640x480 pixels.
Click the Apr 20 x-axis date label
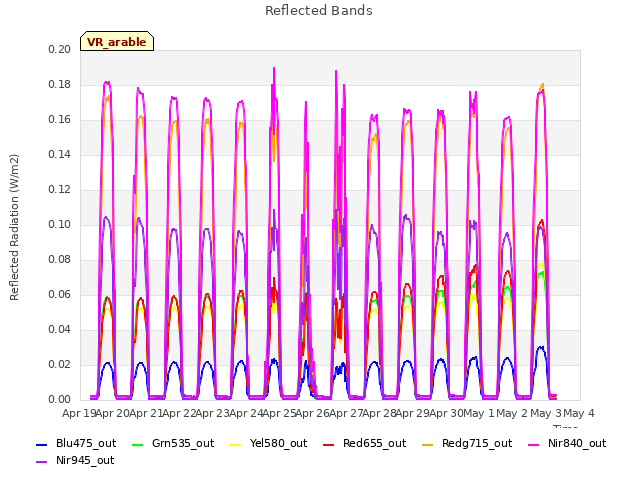113,413
